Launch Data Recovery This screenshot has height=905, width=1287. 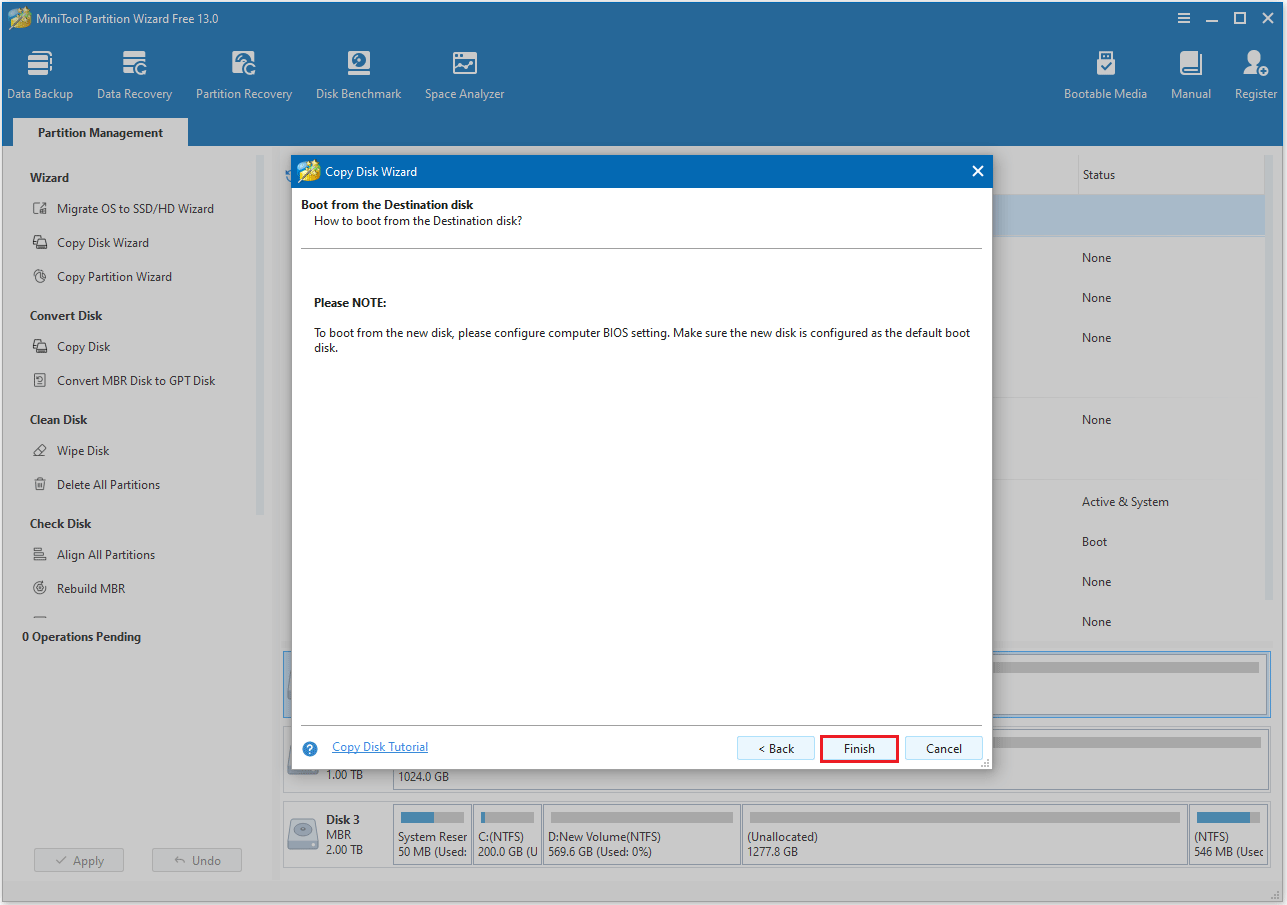tap(134, 72)
